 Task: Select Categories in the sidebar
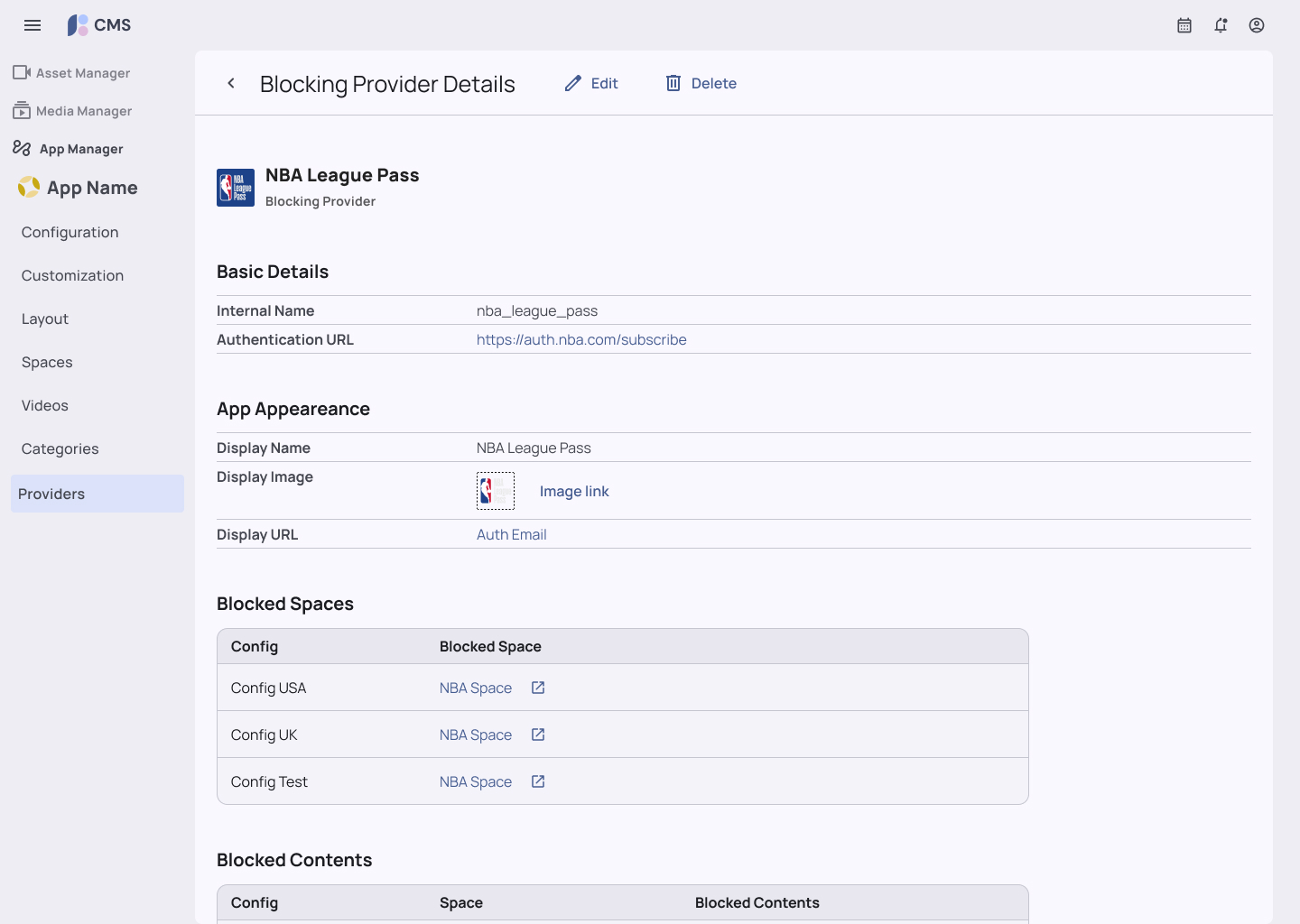[60, 448]
